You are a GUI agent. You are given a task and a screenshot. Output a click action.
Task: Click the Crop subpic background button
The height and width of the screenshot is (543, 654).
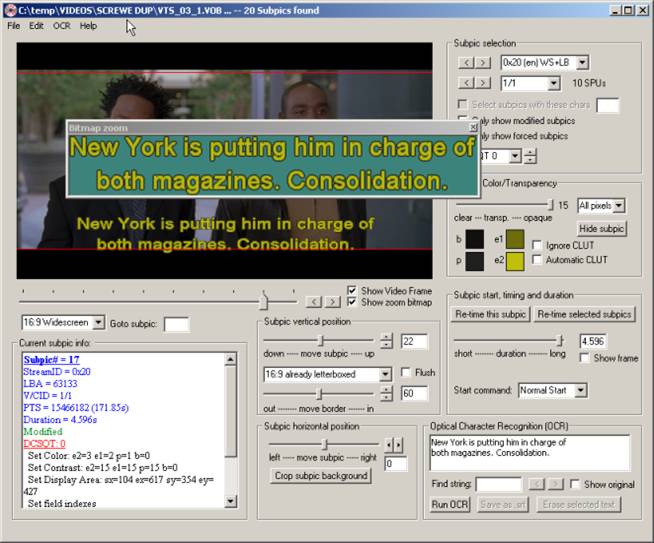pyautogui.click(x=321, y=476)
